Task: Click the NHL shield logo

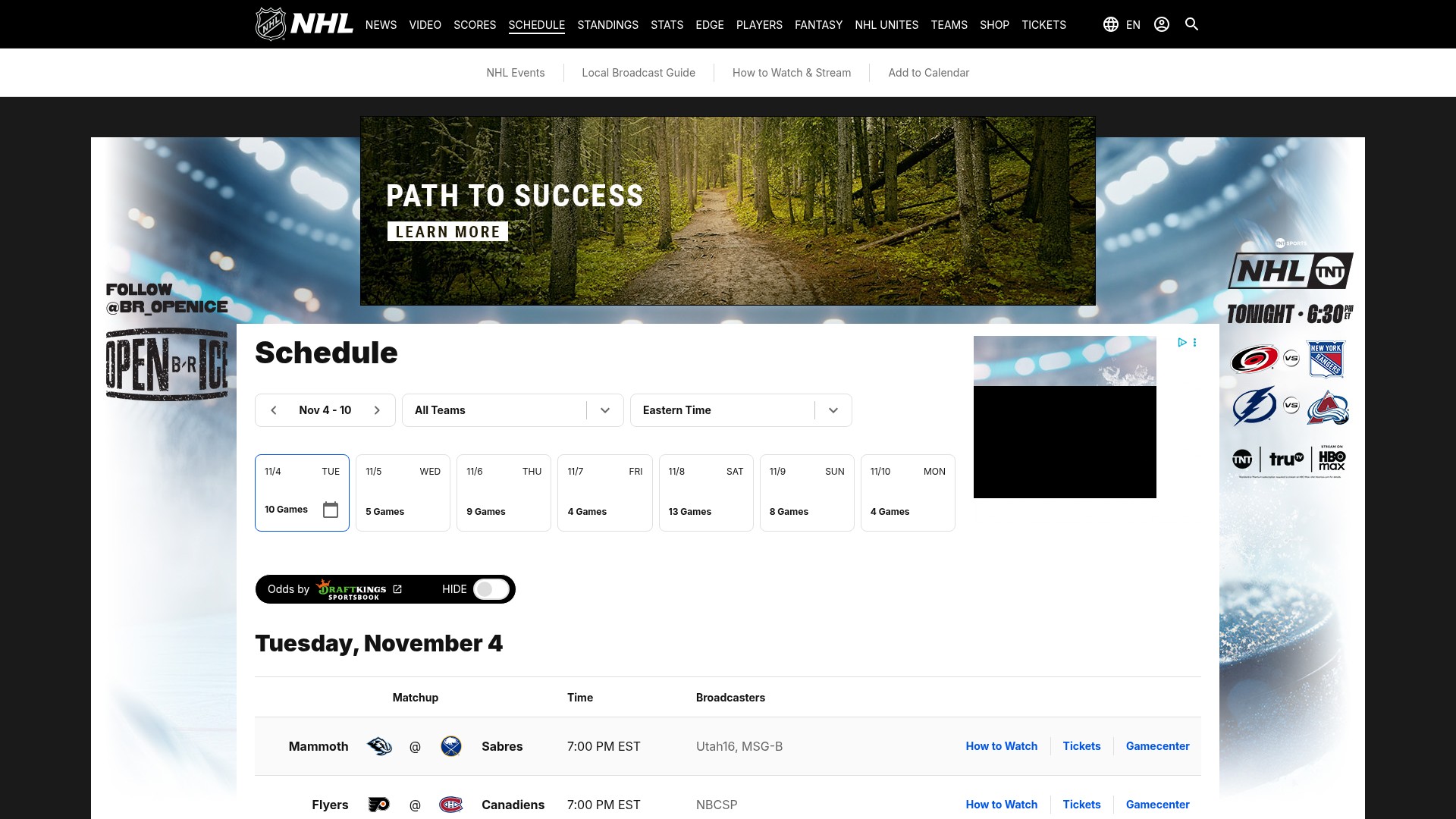Action: (271, 24)
